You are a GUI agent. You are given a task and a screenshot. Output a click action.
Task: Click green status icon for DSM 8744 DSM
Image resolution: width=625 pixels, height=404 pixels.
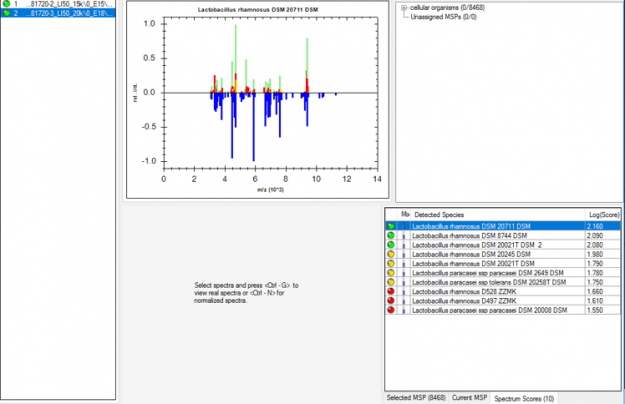point(392,236)
